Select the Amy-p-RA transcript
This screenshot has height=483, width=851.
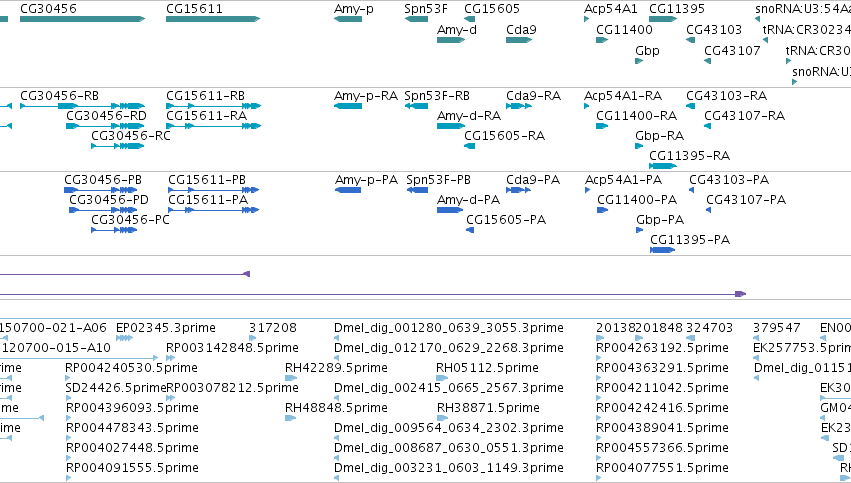pos(348,106)
